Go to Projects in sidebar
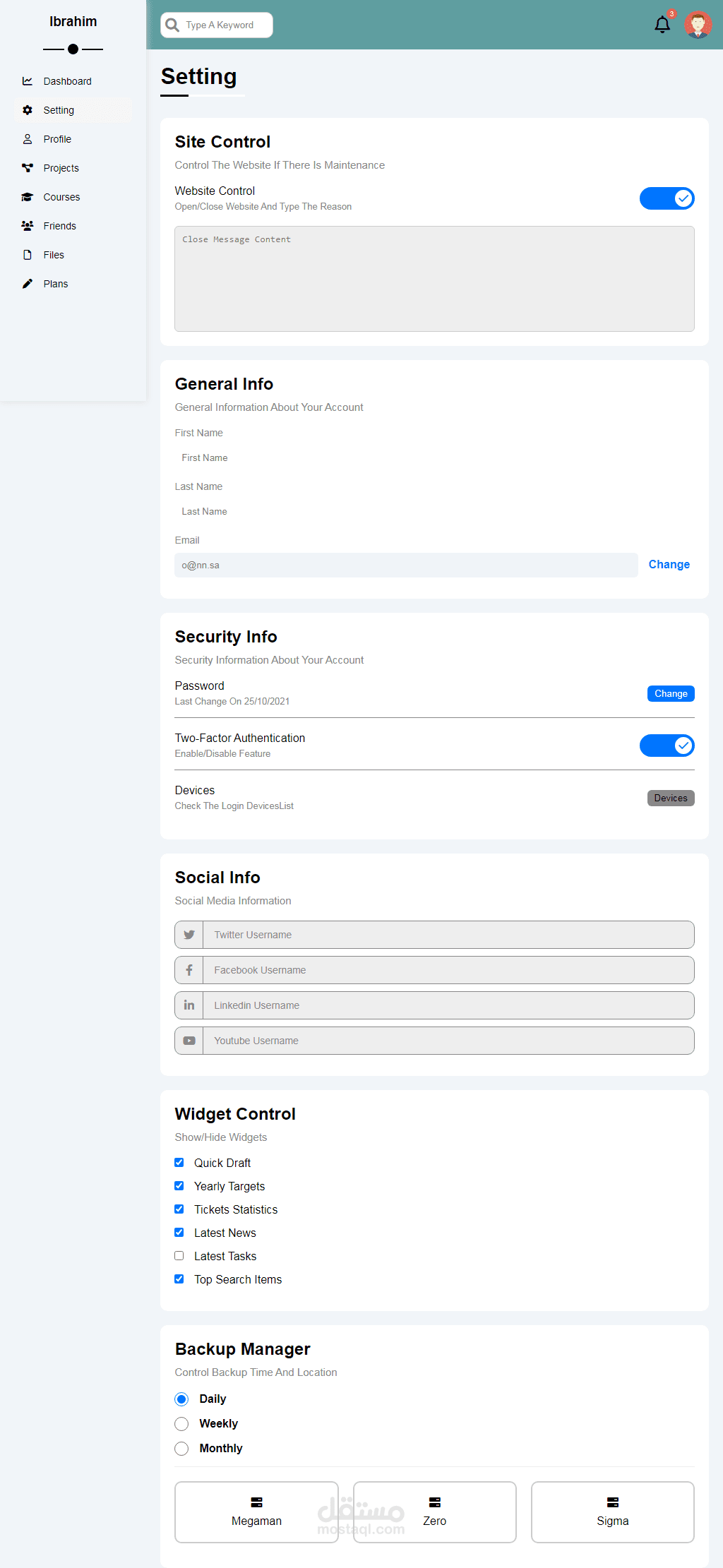This screenshot has height=1568, width=723. [x=61, y=168]
